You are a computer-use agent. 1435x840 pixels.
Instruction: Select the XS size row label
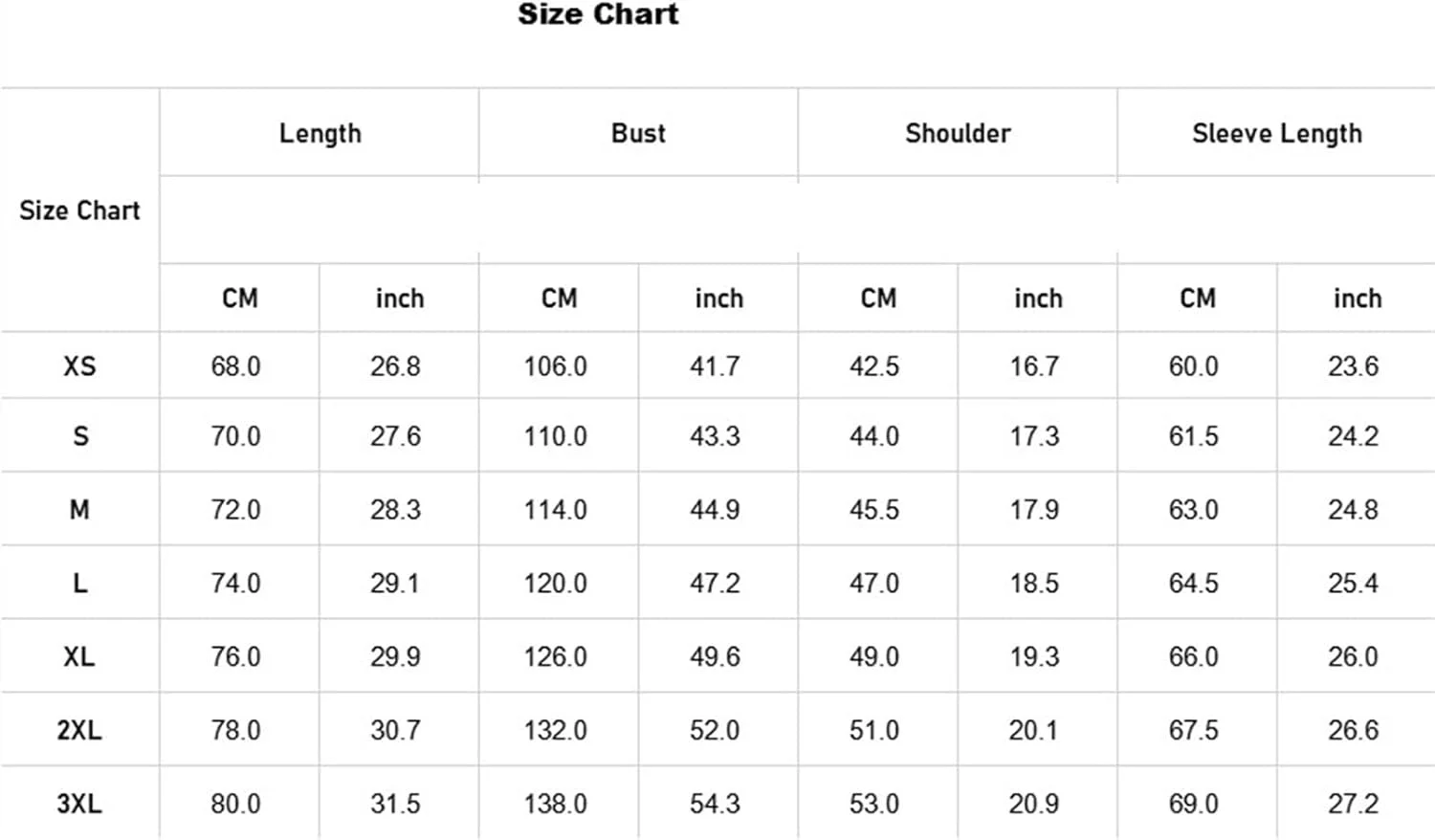[x=79, y=366]
